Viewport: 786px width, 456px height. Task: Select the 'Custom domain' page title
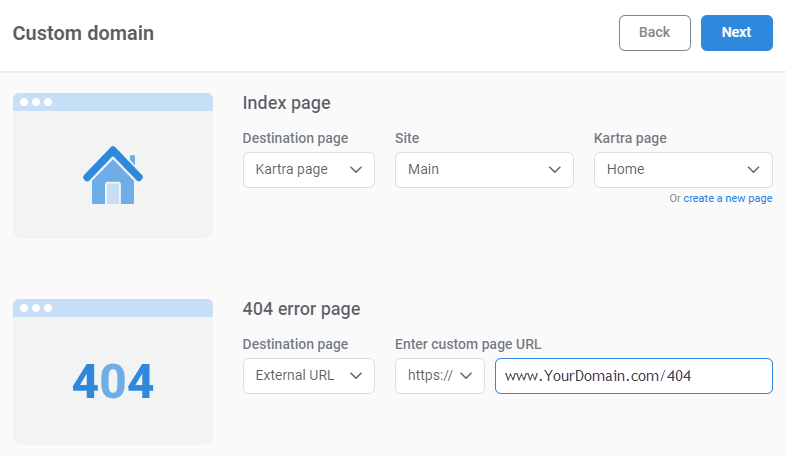coord(83,33)
